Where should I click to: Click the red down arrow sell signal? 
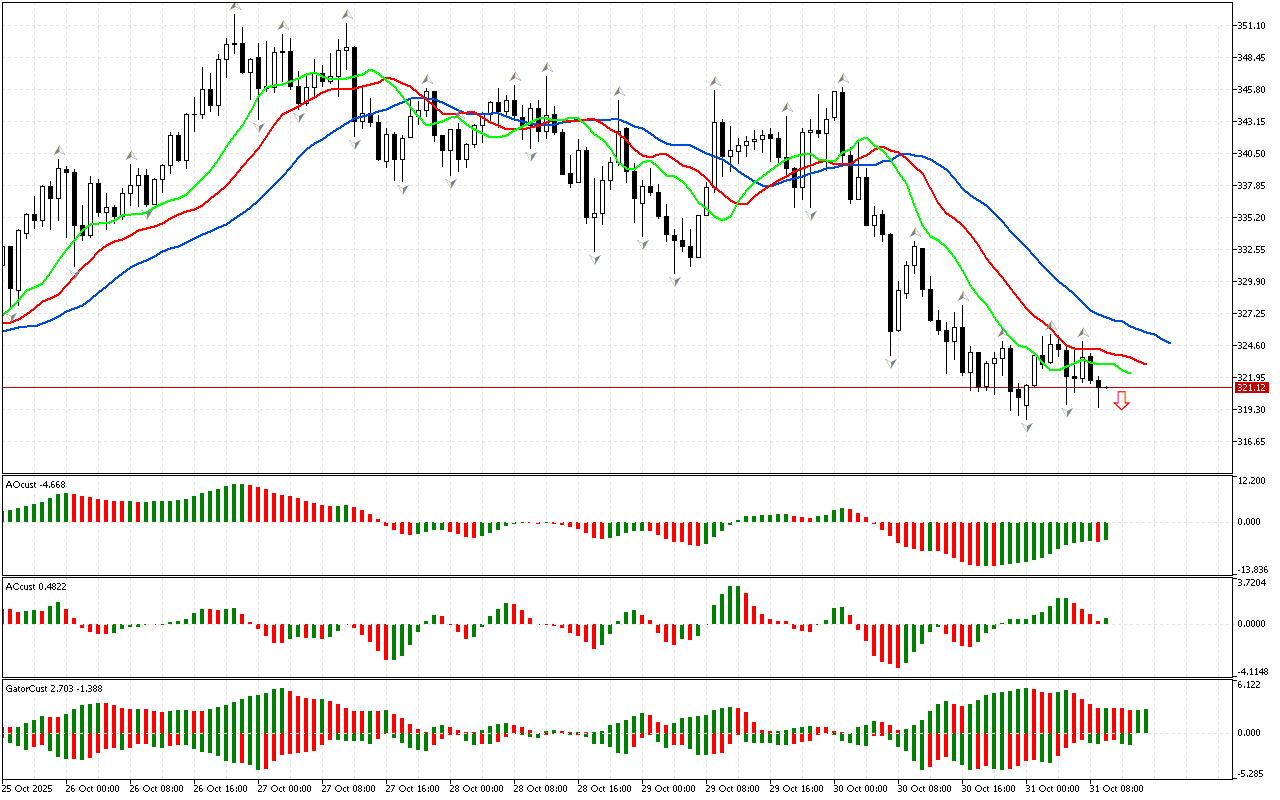1122,401
